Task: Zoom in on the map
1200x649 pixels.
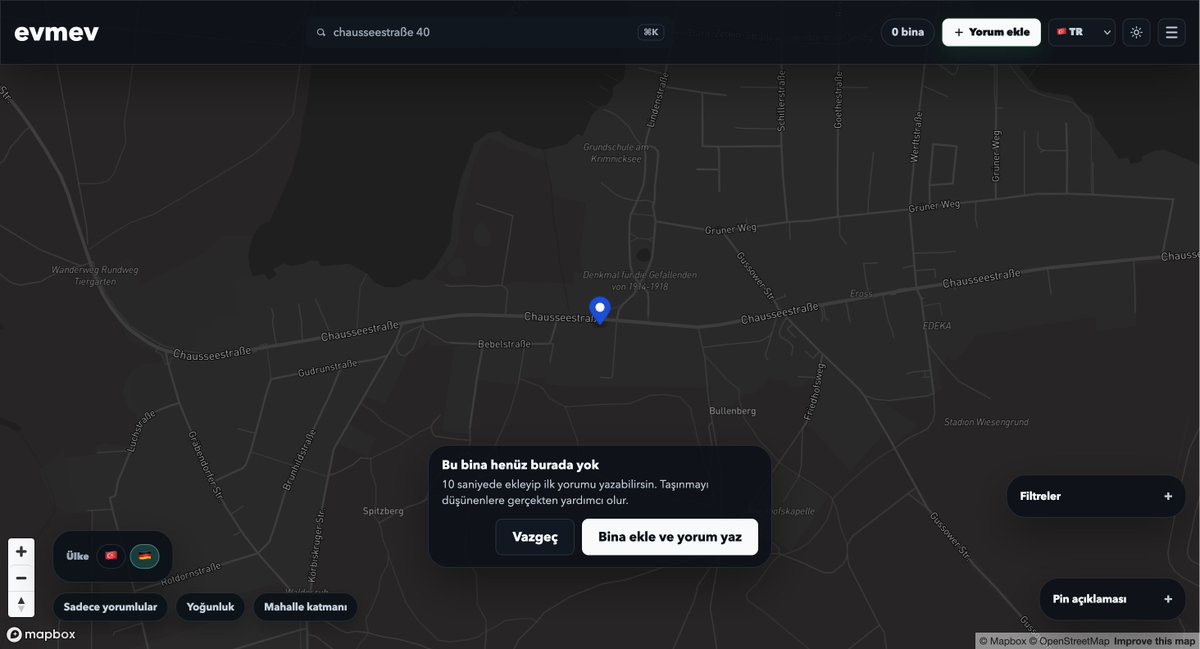Action: [21, 551]
